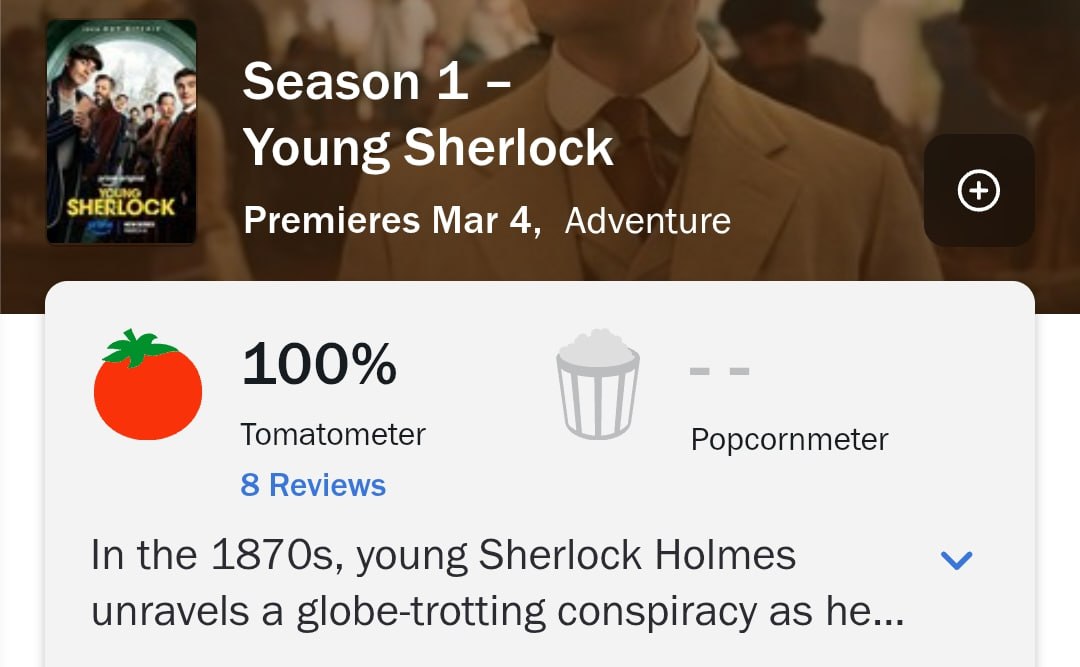This screenshot has width=1080, height=667.
Task: Expand the synopsis with the blue chevron
Action: [x=957, y=560]
